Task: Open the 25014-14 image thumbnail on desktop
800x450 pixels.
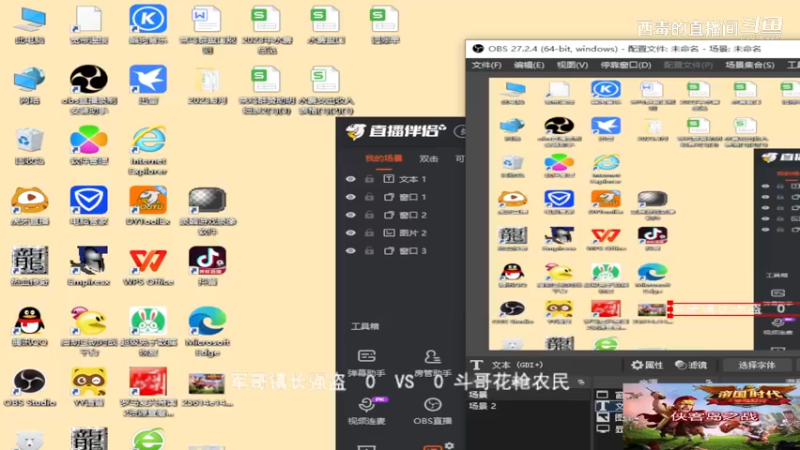Action: pos(207,390)
